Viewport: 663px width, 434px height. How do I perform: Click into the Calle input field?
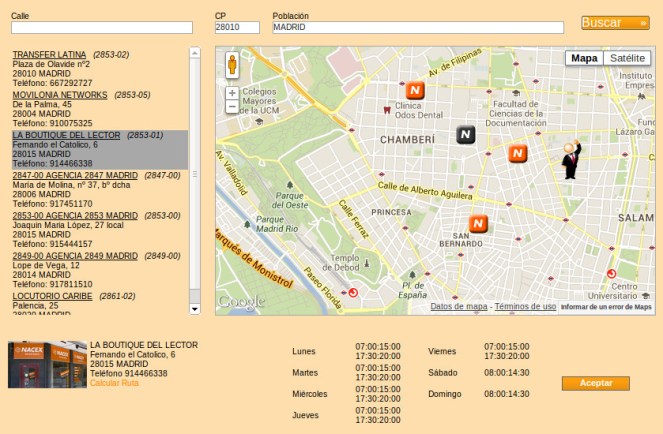click(102, 27)
